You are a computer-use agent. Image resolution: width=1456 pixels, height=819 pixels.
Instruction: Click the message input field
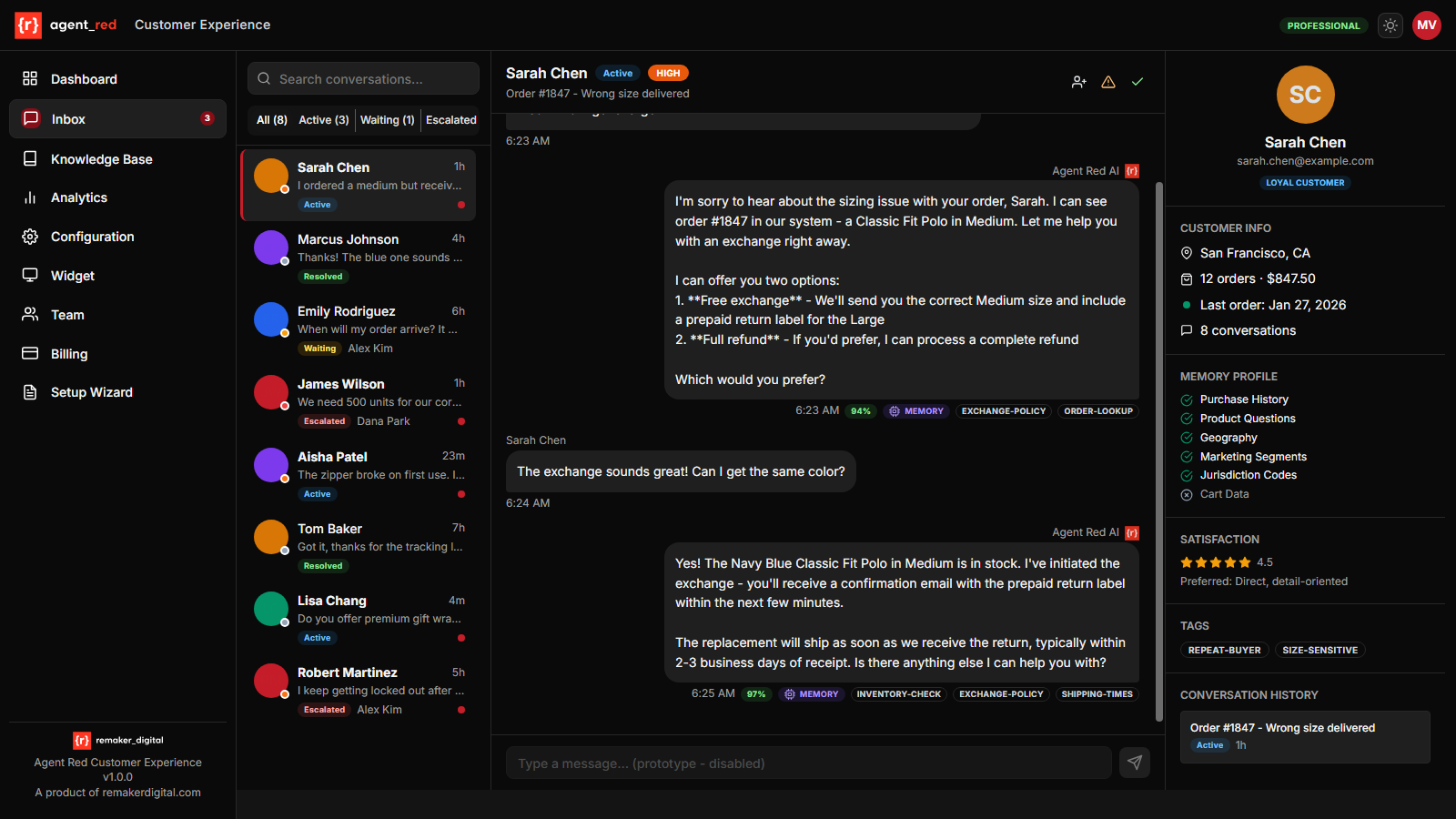pos(808,763)
